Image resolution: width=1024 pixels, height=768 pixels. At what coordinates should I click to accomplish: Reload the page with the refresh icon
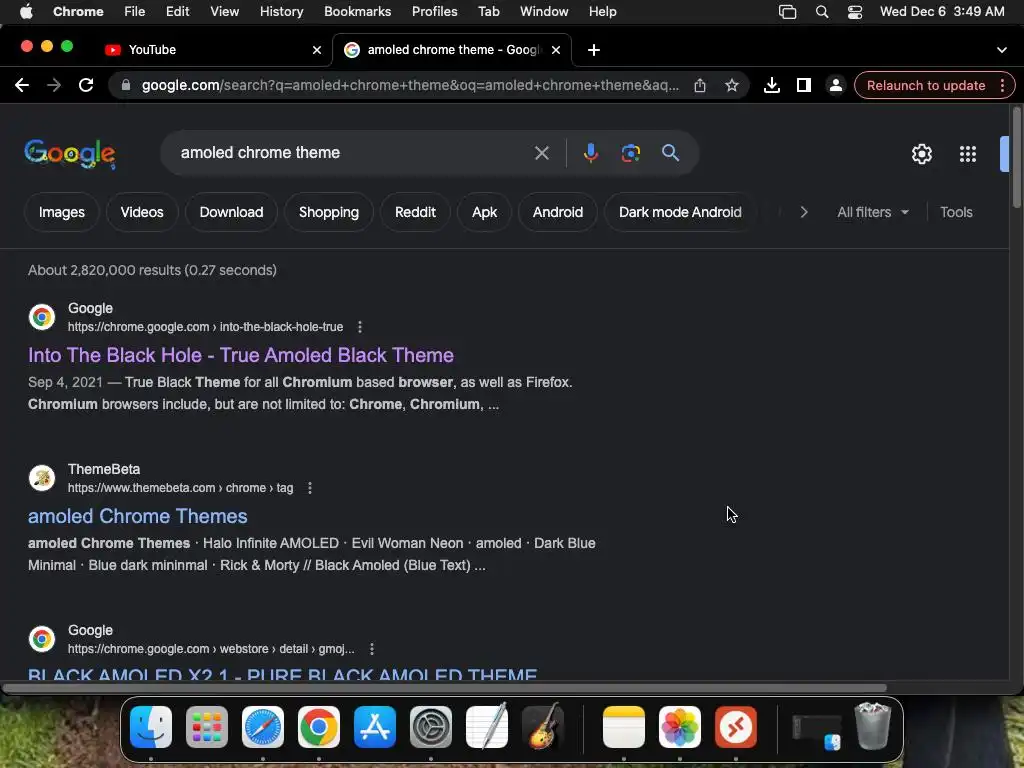tap(86, 85)
